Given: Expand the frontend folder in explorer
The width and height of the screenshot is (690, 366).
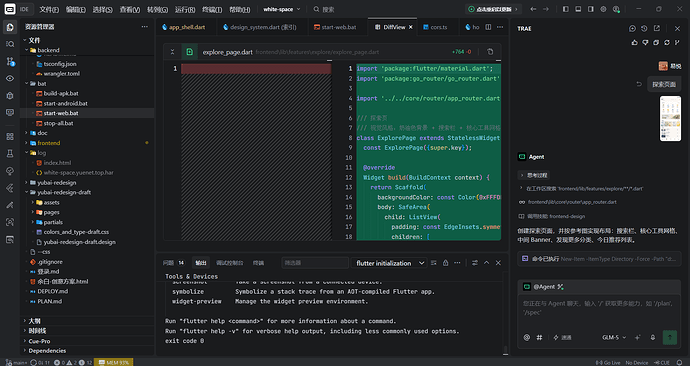Looking at the screenshot, I should (48, 143).
